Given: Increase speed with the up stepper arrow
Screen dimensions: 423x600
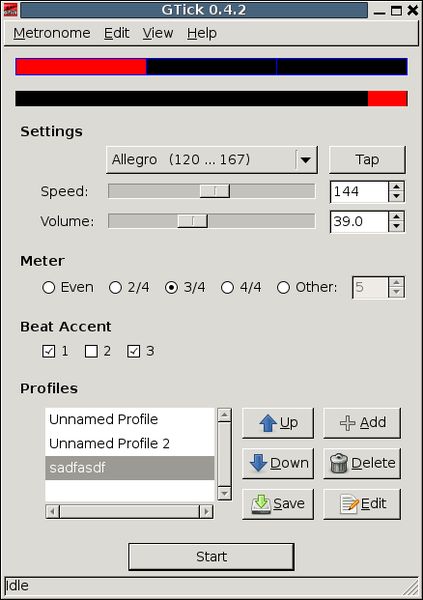Looking at the screenshot, I should click(x=397, y=187).
